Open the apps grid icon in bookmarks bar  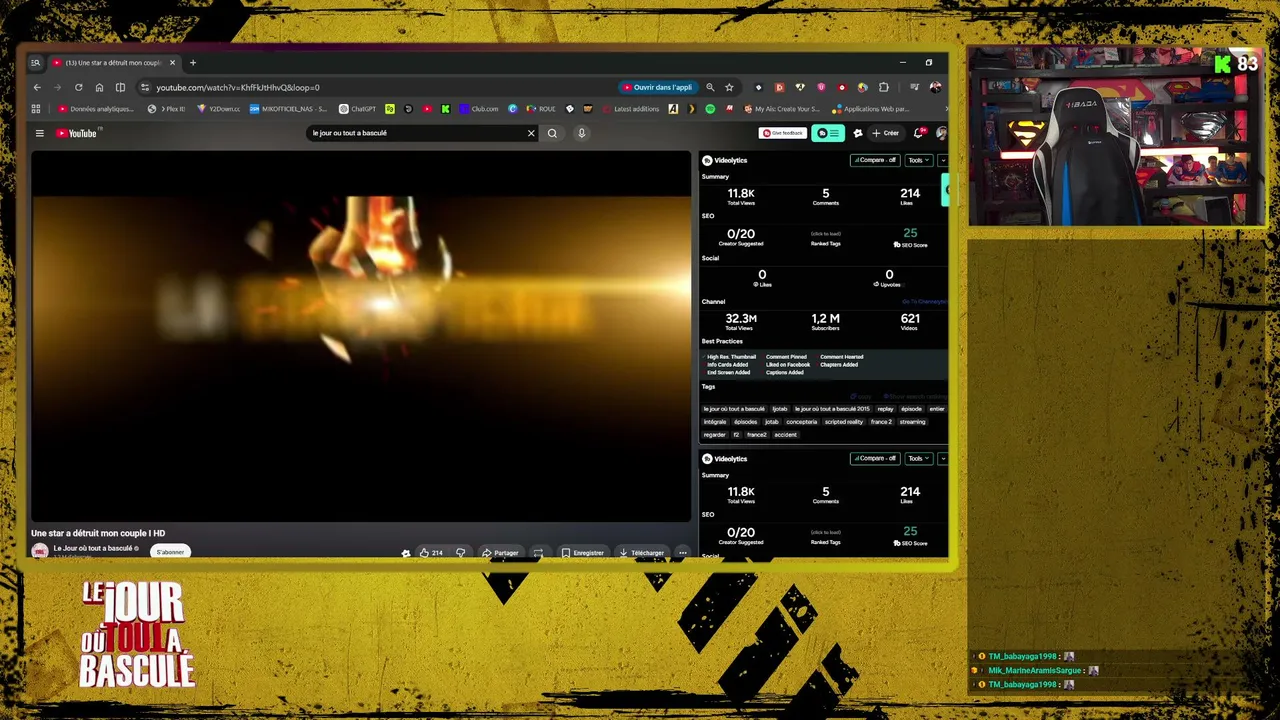36,109
